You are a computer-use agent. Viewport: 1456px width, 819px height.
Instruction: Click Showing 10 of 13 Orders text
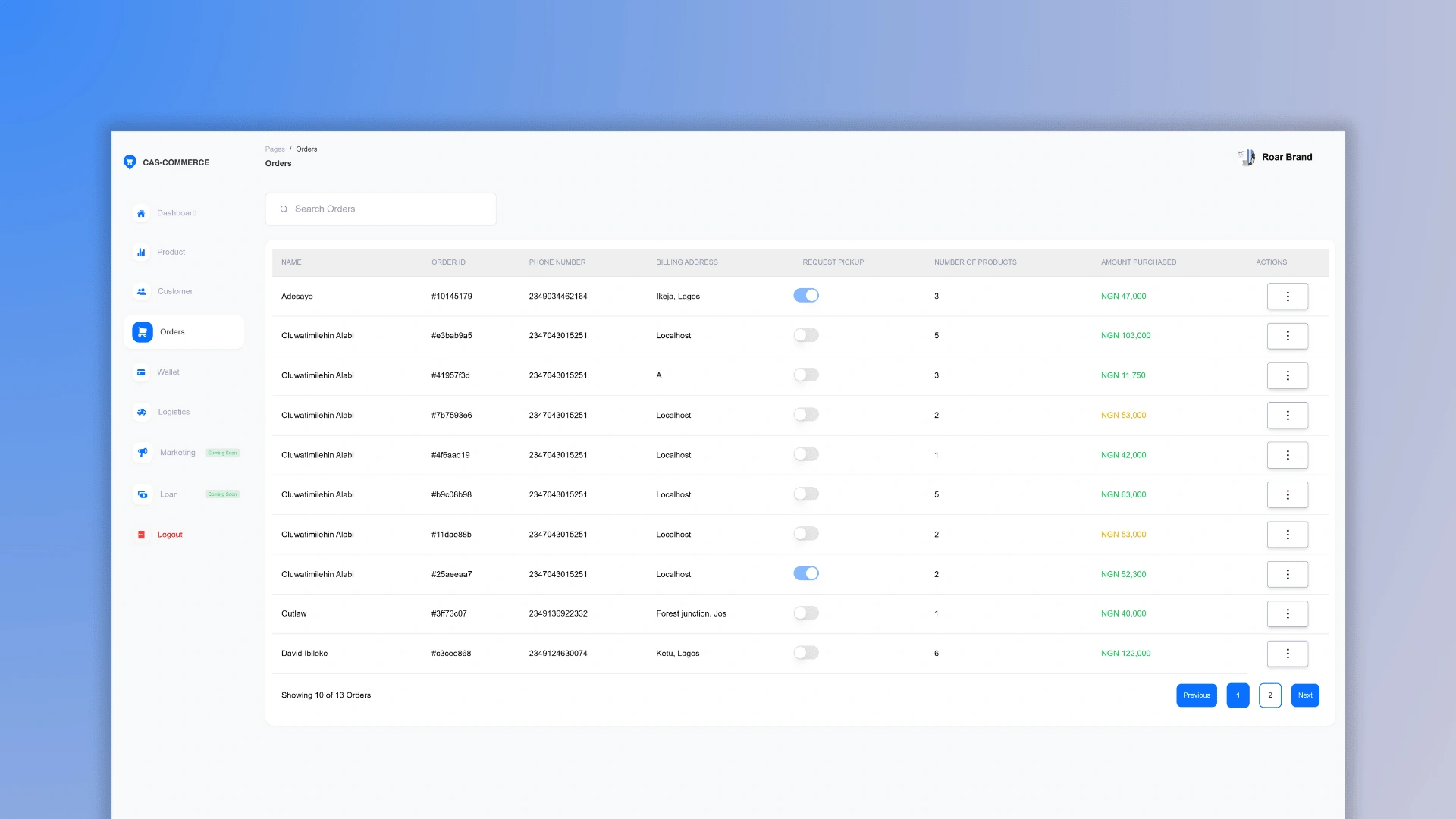[326, 695]
